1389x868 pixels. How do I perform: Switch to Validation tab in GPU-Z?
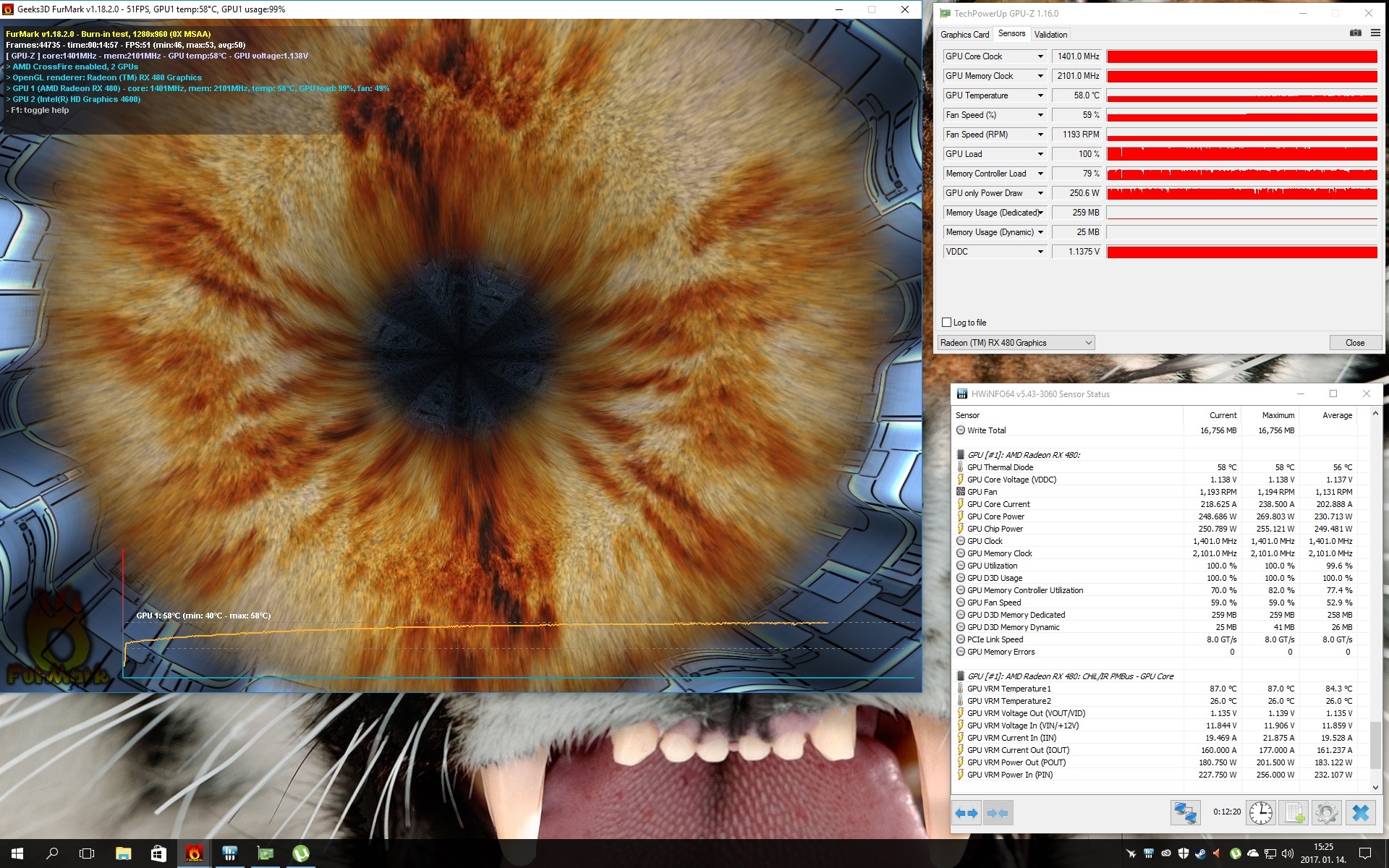[1050, 35]
